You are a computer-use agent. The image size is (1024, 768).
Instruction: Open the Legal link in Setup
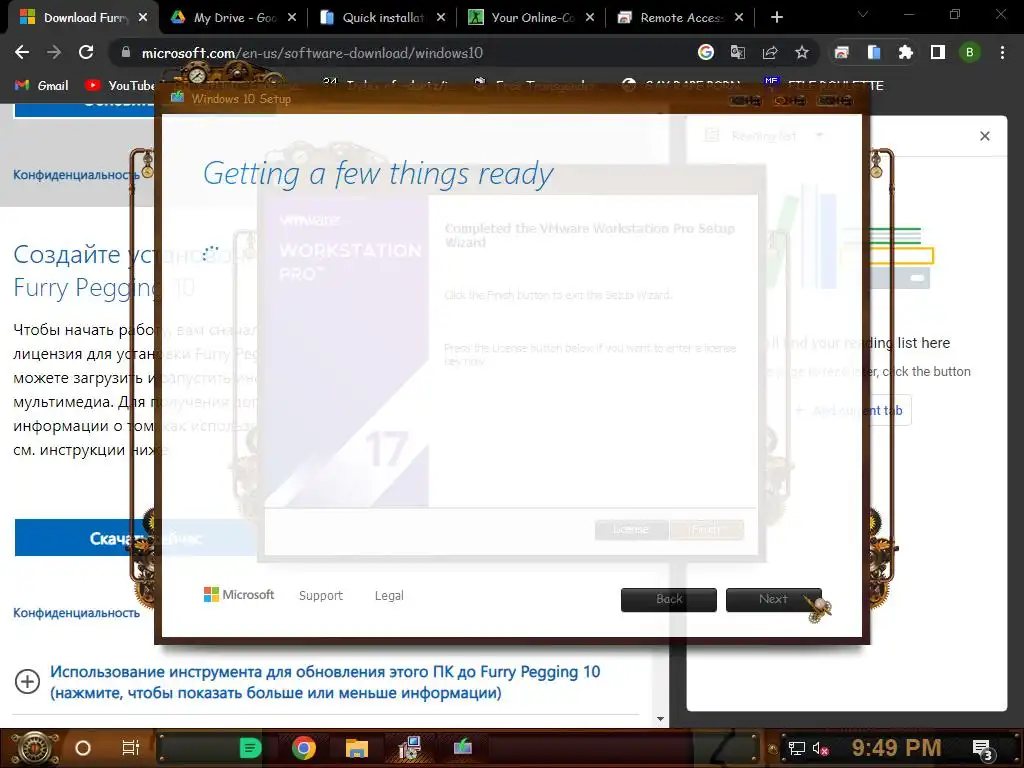point(389,596)
